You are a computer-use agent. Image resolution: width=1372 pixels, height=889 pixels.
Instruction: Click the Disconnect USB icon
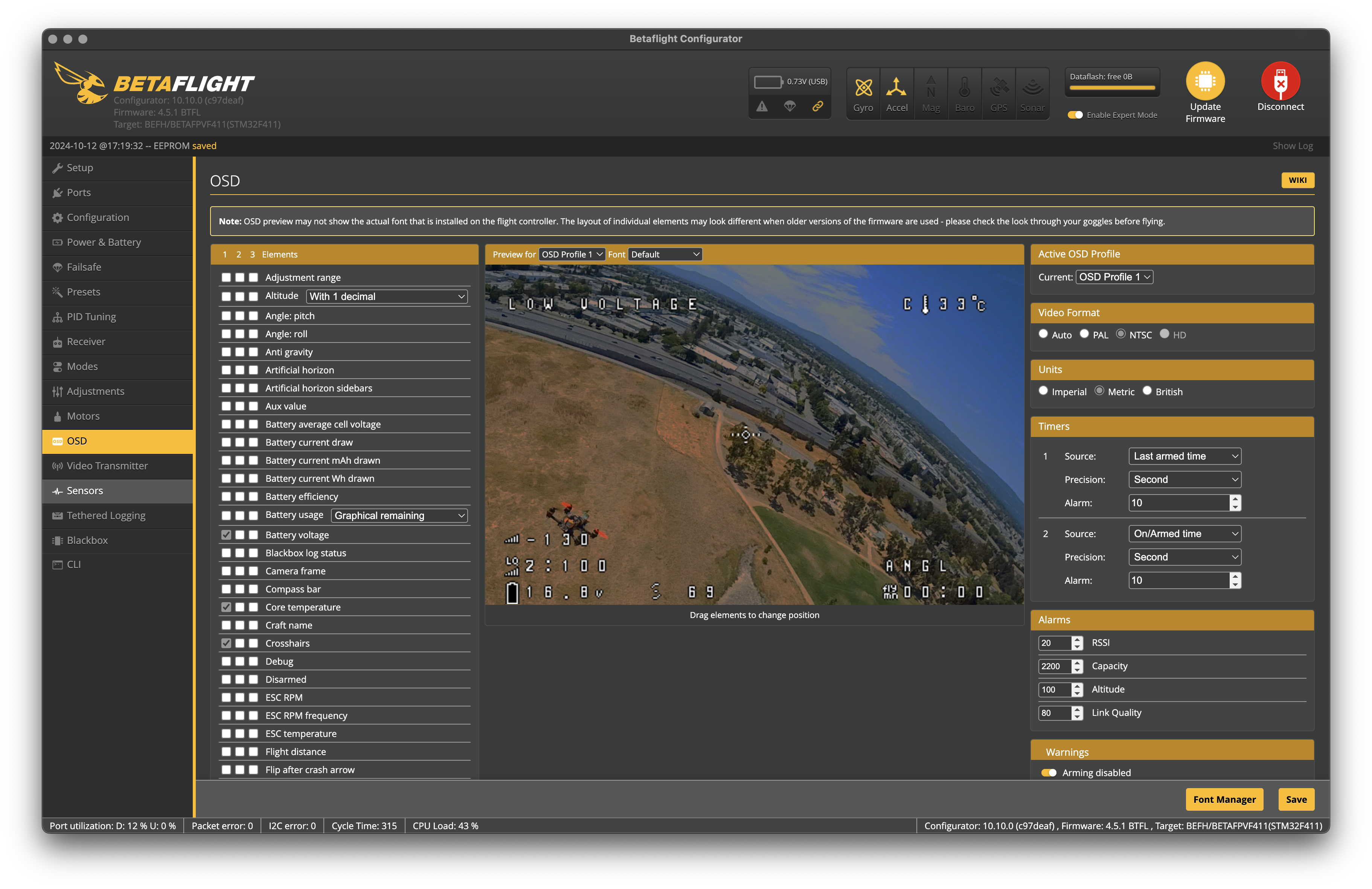1281,81
